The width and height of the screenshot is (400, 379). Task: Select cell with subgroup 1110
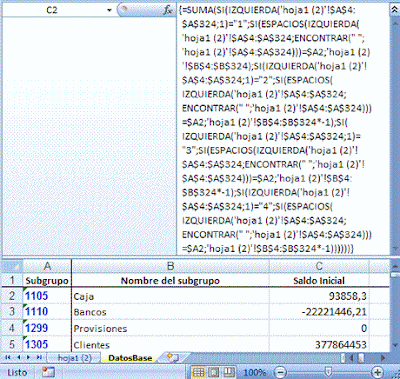click(47, 312)
